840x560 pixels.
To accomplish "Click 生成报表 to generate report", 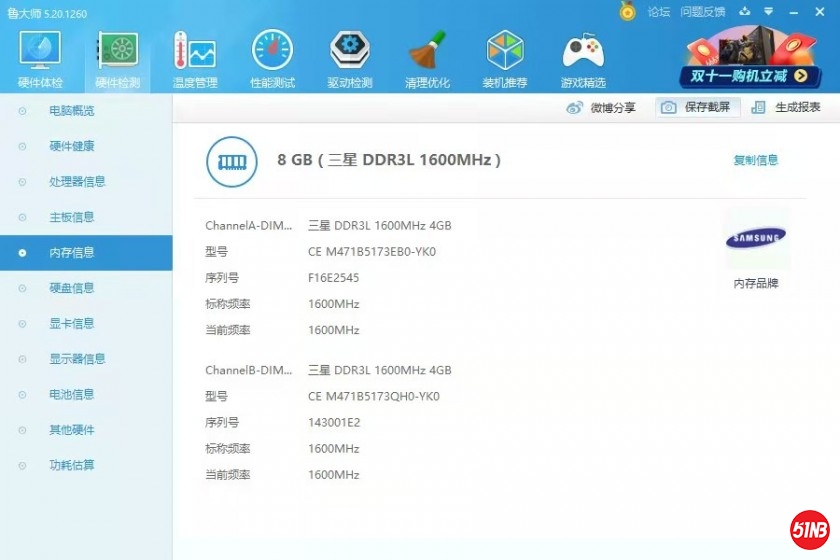I will 786,108.
